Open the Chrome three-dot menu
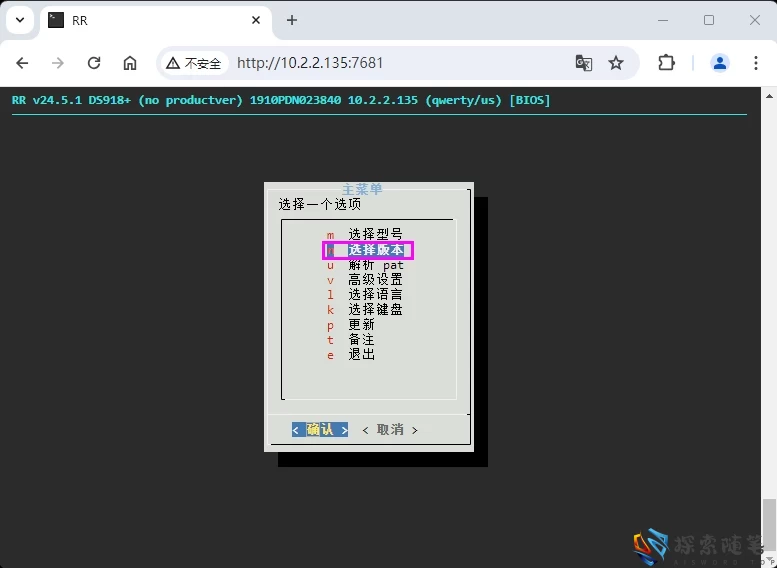Screen dimensions: 777x568 tap(756, 63)
